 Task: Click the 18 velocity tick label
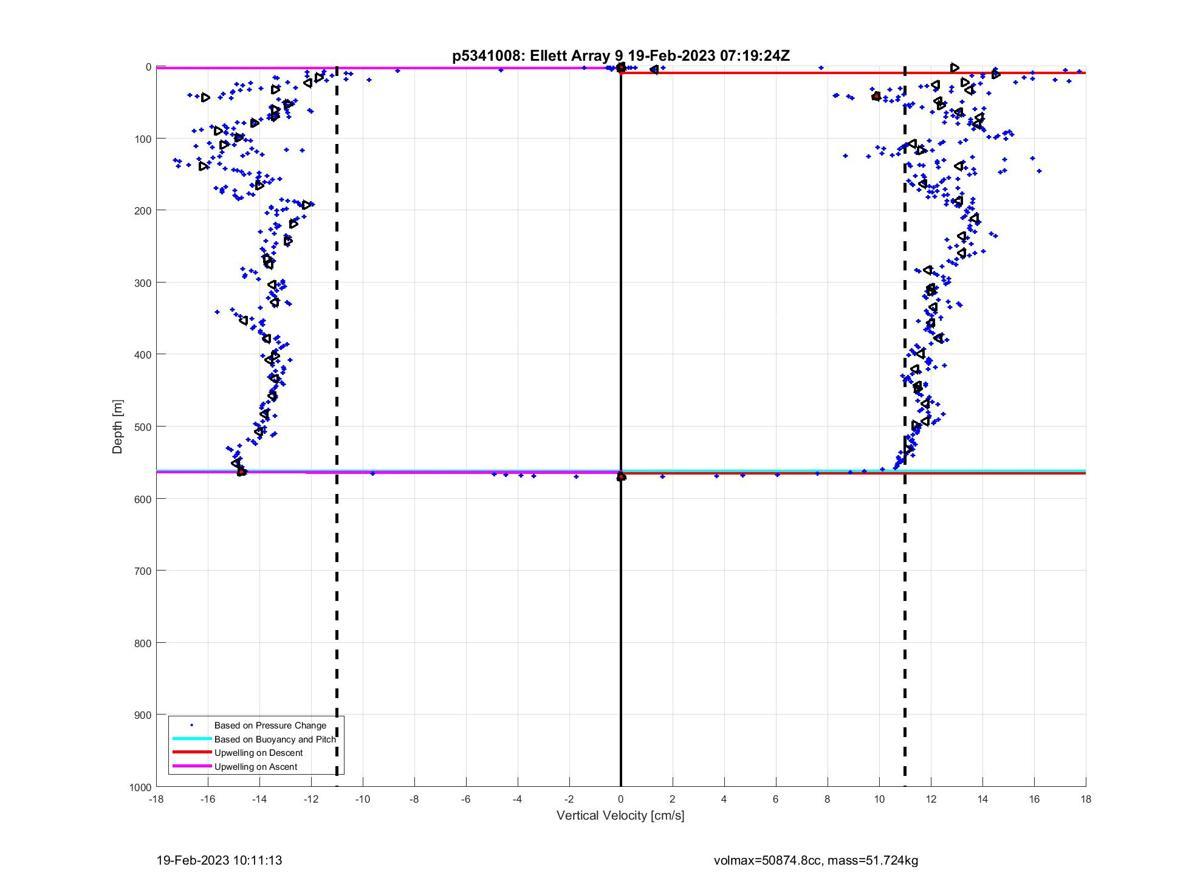click(x=1086, y=799)
